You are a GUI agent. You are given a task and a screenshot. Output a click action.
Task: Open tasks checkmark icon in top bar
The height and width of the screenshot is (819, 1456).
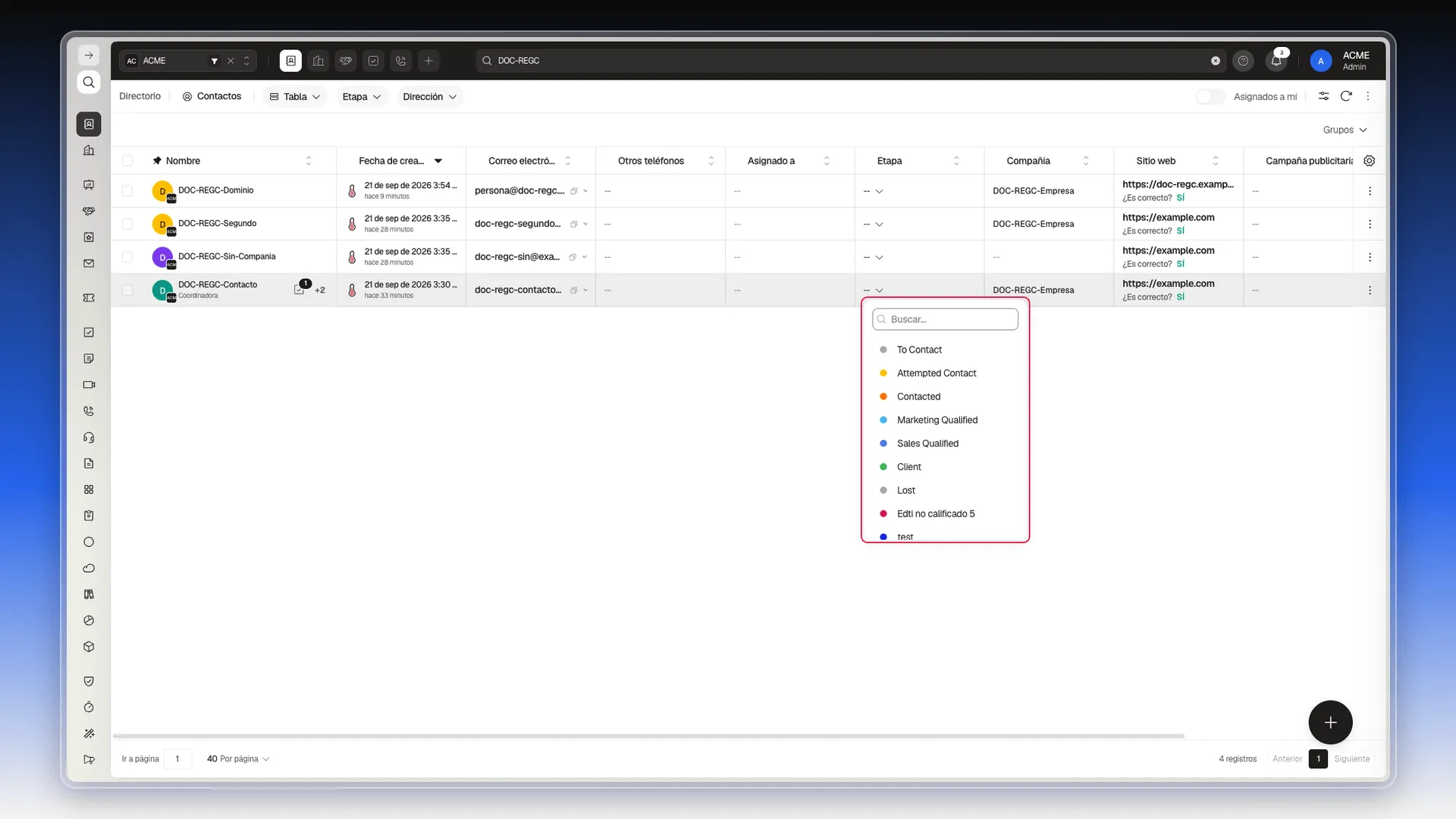click(x=373, y=61)
